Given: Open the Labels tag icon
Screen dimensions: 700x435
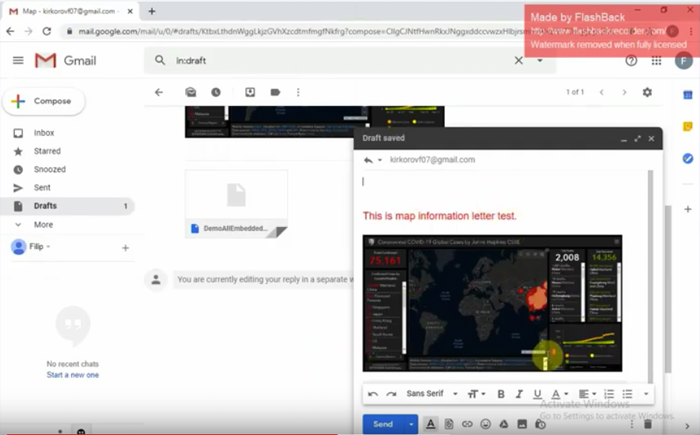Looking at the screenshot, I should click(275, 92).
